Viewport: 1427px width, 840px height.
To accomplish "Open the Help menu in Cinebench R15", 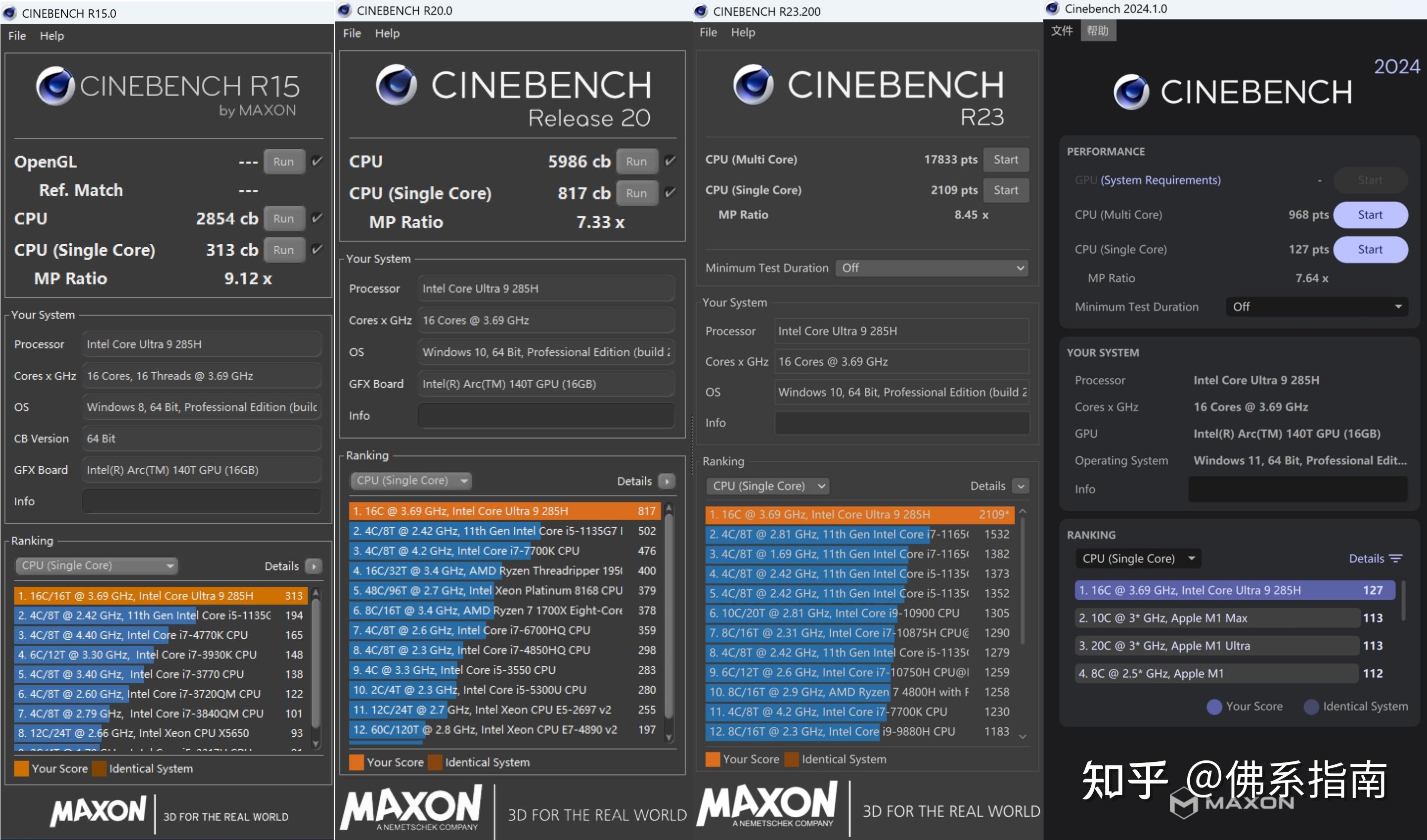I will (52, 36).
